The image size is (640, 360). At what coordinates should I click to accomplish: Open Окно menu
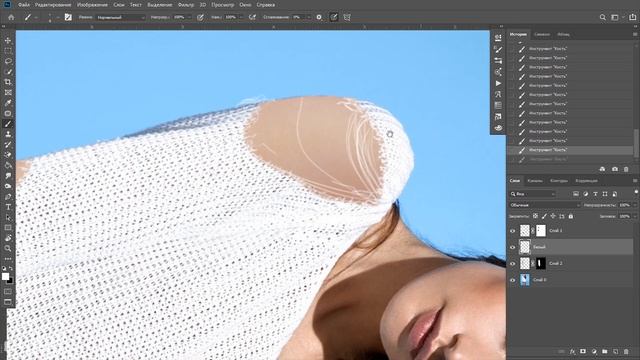click(x=245, y=5)
